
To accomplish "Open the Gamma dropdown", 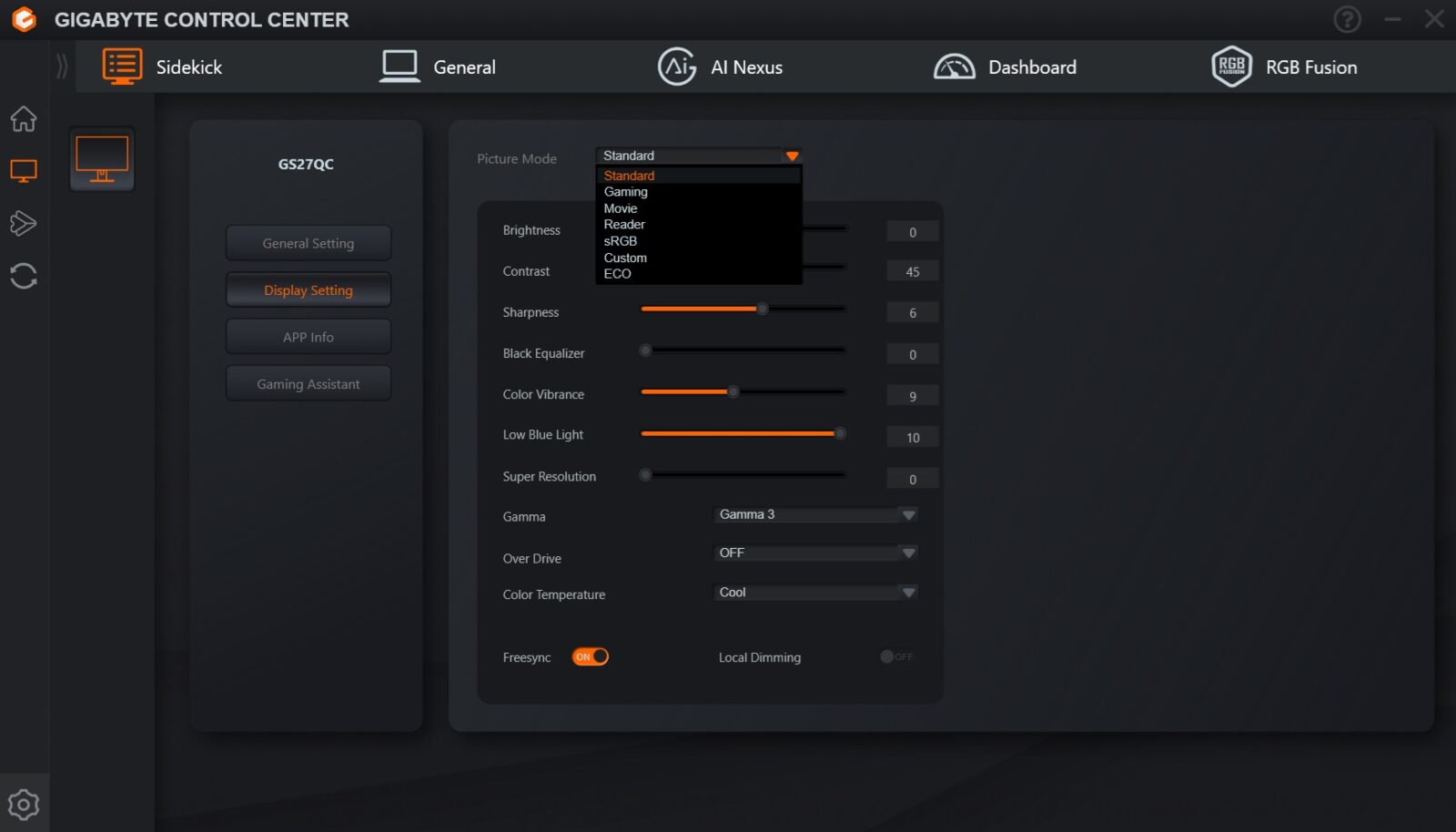I will (814, 515).
